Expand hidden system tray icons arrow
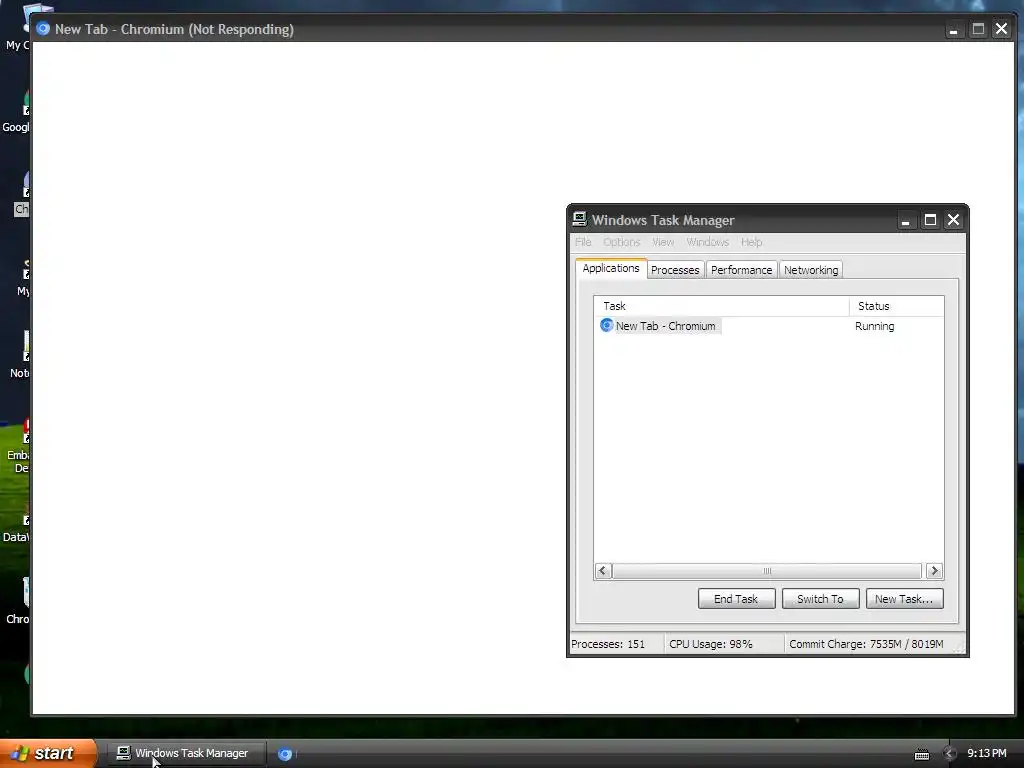This screenshot has width=1024, height=768. click(950, 754)
